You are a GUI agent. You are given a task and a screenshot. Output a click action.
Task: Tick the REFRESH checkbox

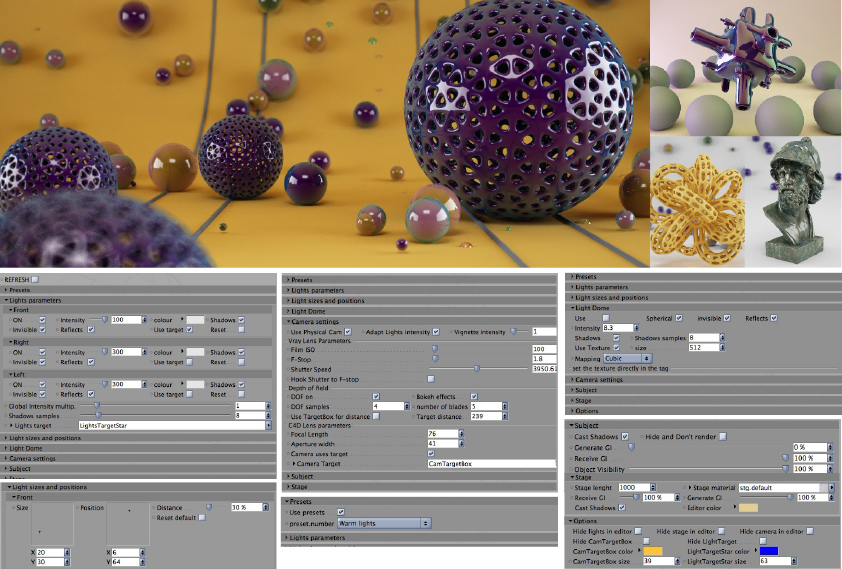coord(35,280)
